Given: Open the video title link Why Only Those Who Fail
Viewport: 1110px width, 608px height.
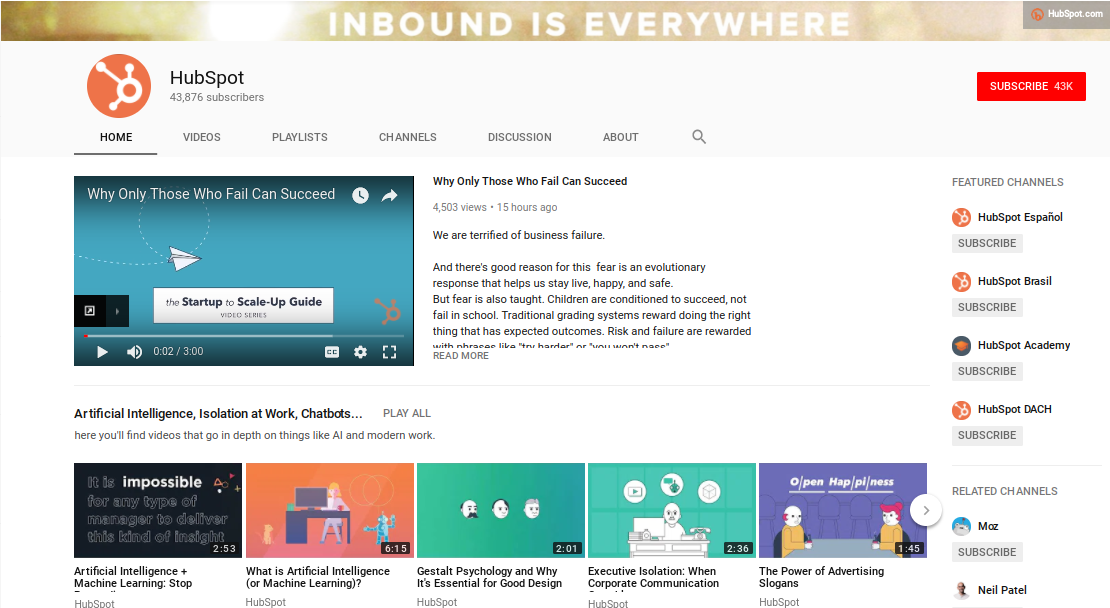Looking at the screenshot, I should pos(530,181).
